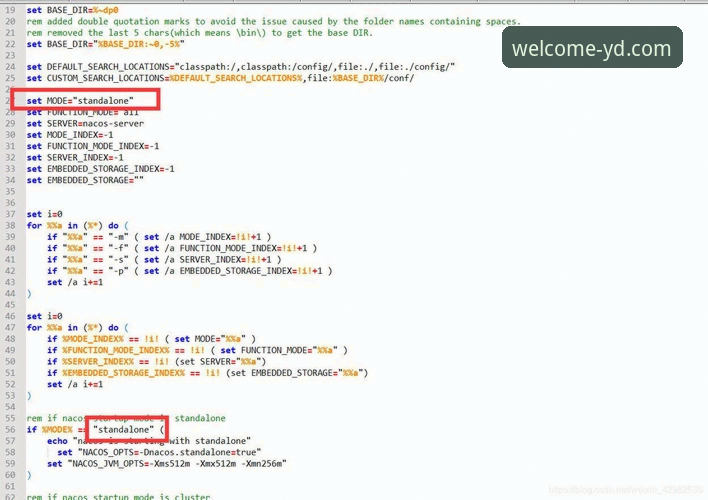Viewport: 708px width, 500px height.
Task: Click line number 59 in the margin
Action: (x=9, y=463)
